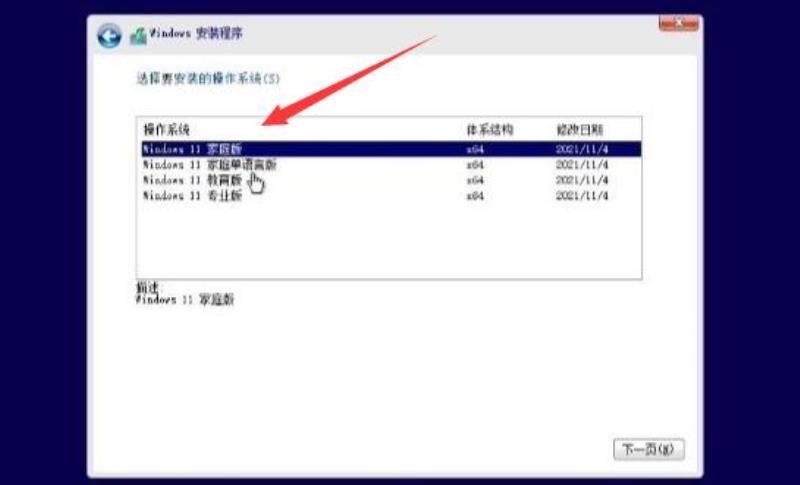Screen dimensions: 800x485
Task: Click 2021/11/4 date in highlighted 家庭版 row
Action: 582,150
